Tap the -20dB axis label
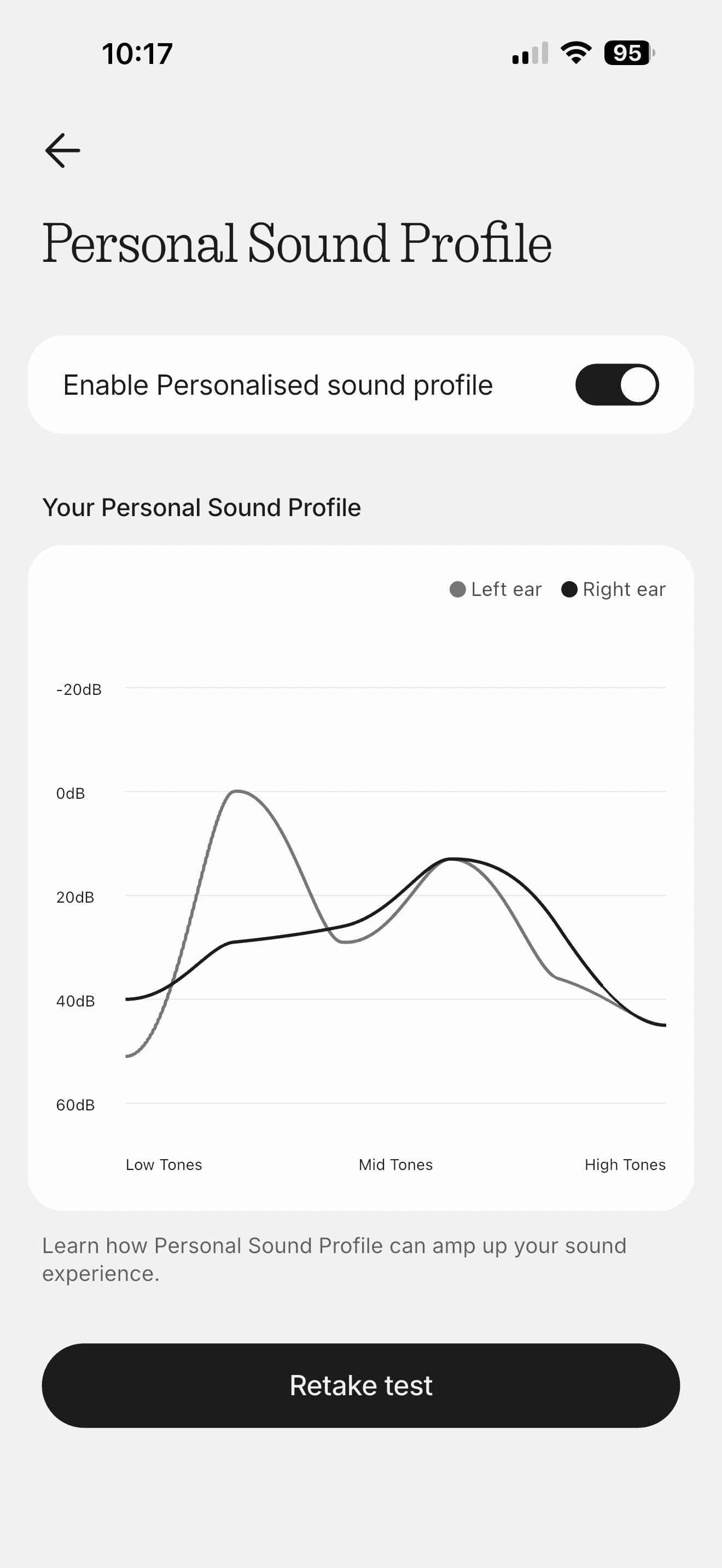The image size is (722, 1568). tap(79, 689)
